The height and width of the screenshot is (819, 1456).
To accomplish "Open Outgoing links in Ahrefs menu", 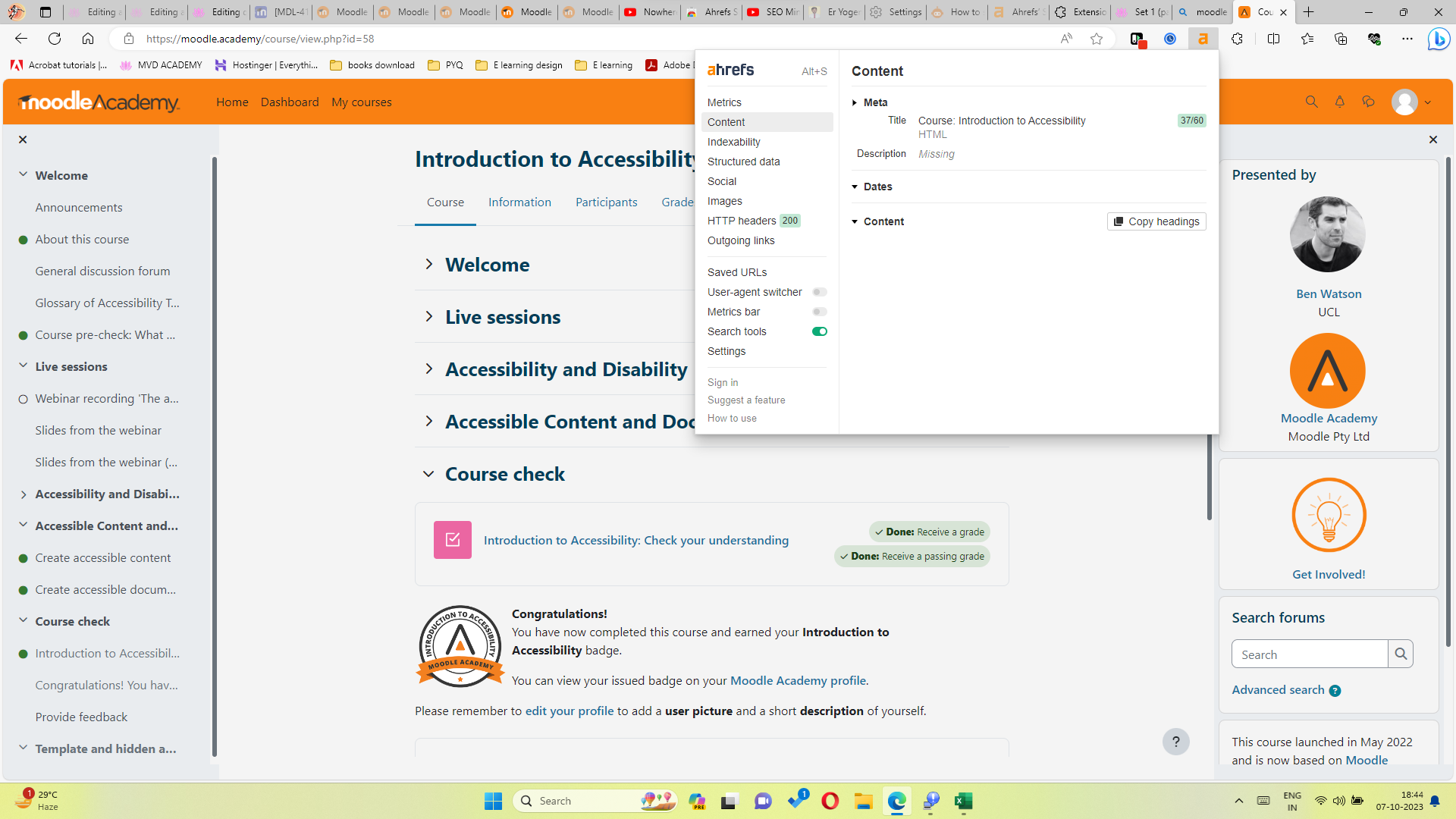I will coord(741,240).
